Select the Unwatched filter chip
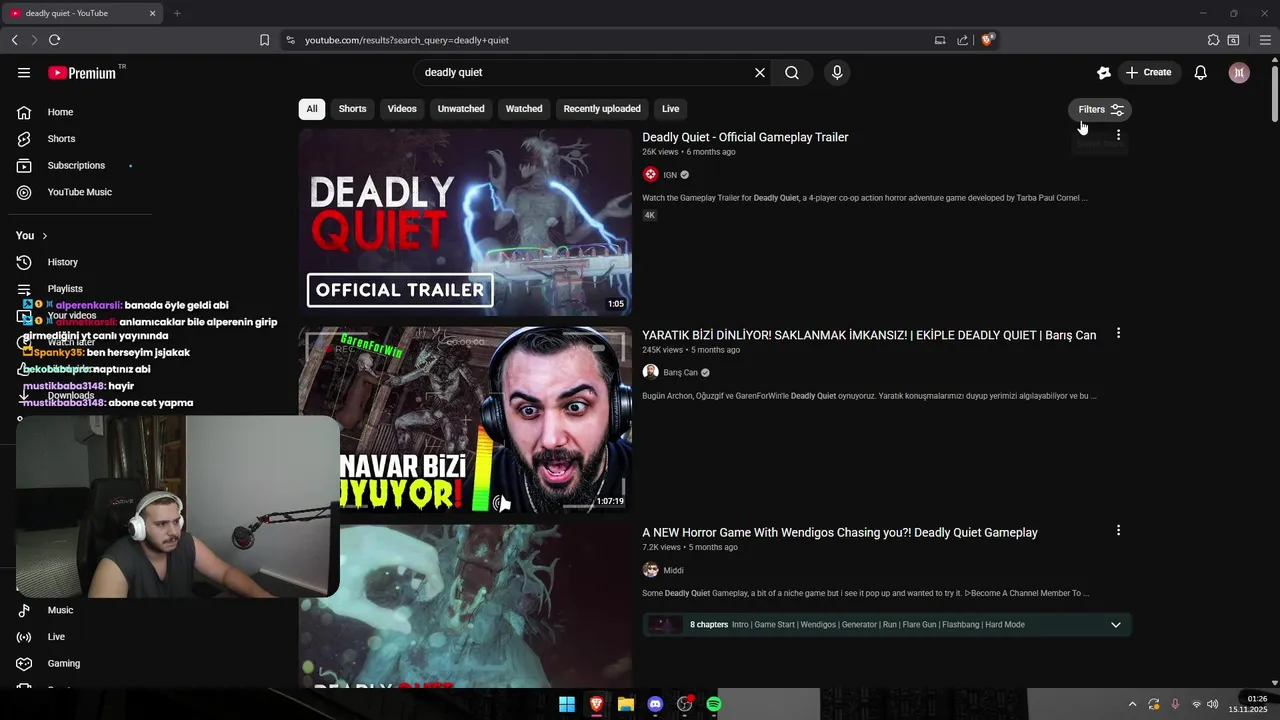Viewport: 1280px width, 720px height. (x=461, y=109)
